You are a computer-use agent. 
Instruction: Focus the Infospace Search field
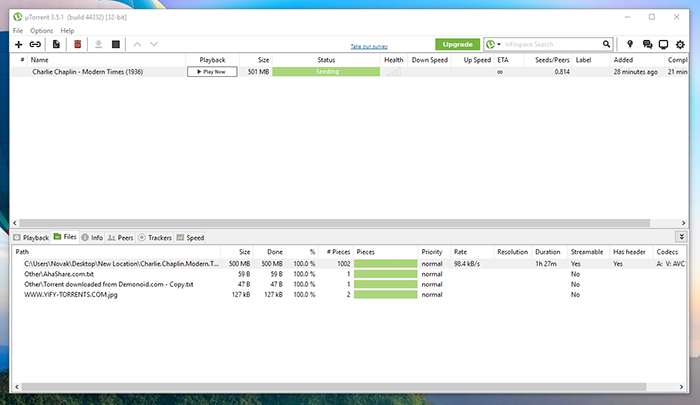tap(551, 44)
